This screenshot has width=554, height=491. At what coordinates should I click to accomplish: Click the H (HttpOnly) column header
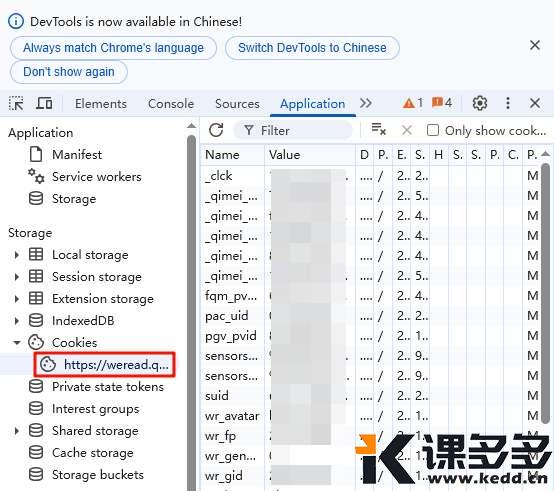click(438, 155)
